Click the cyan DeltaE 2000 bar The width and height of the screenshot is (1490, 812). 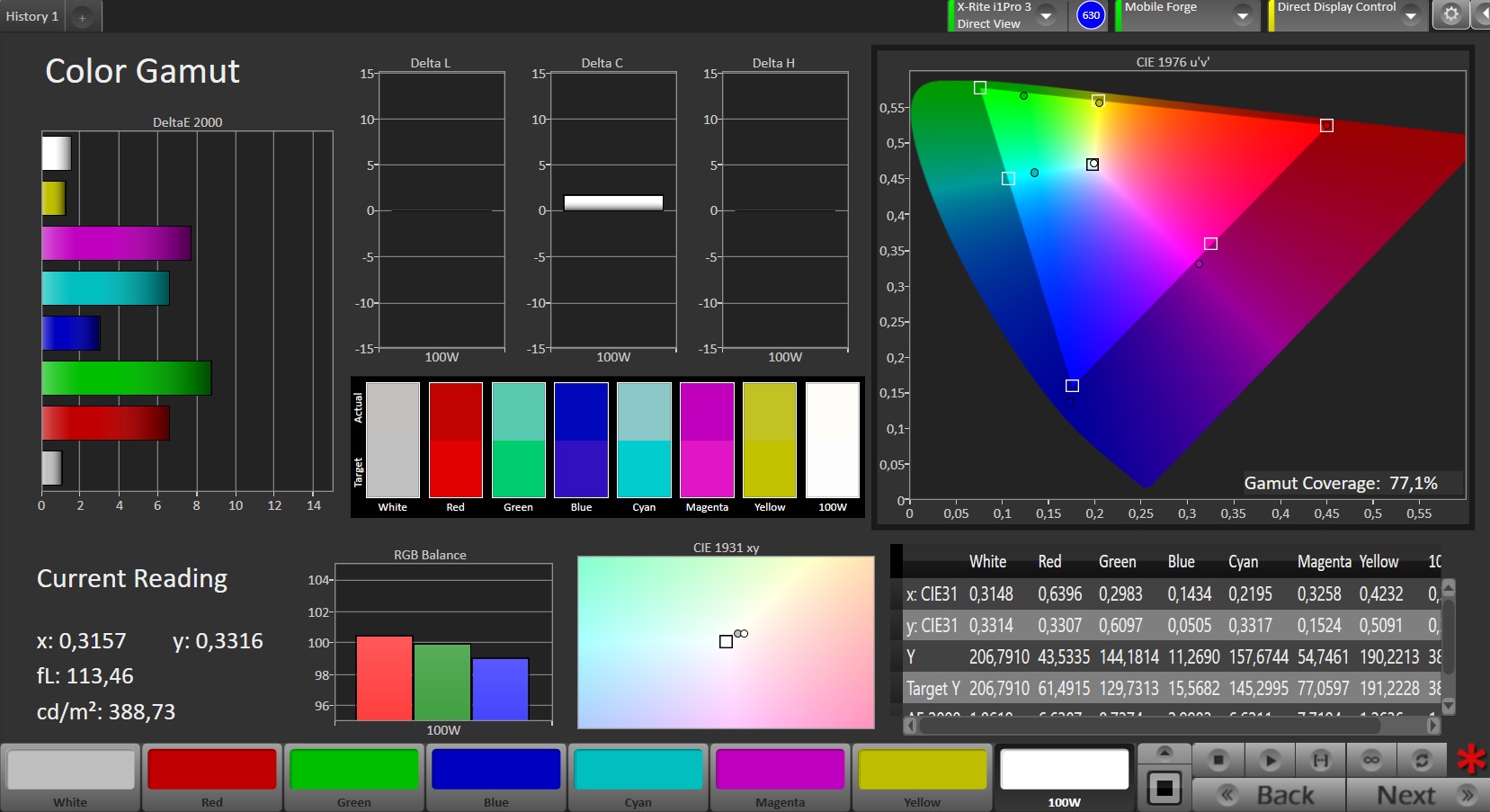pyautogui.click(x=105, y=288)
